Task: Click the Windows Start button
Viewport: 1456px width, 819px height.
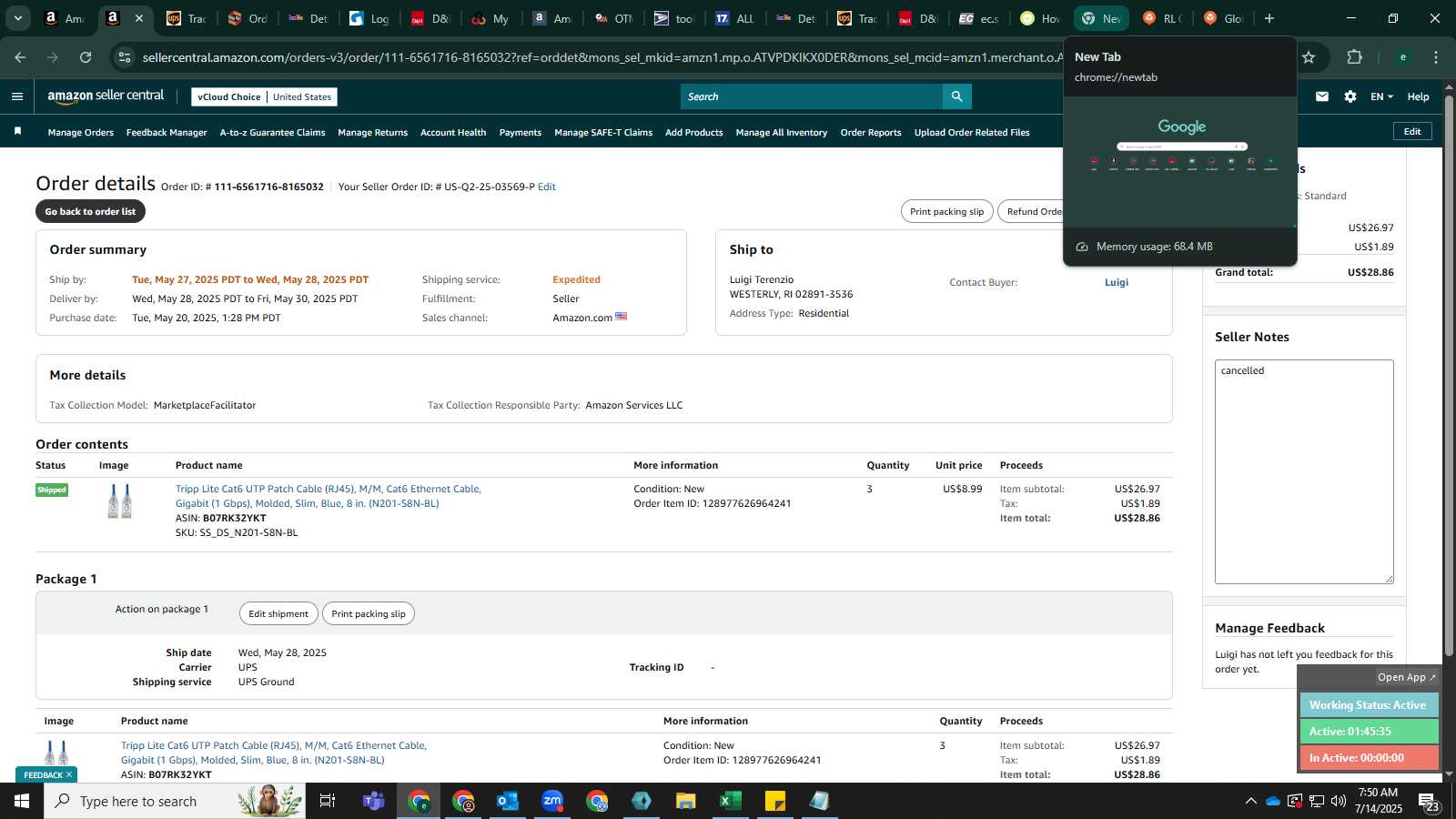Action: pos(22,801)
